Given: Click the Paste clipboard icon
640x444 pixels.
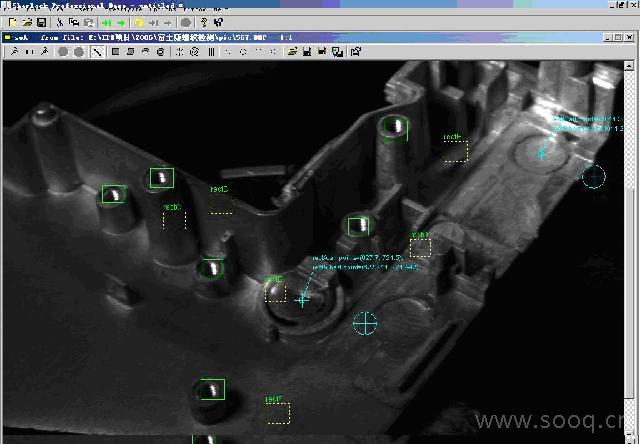Looking at the screenshot, I should point(88,22).
